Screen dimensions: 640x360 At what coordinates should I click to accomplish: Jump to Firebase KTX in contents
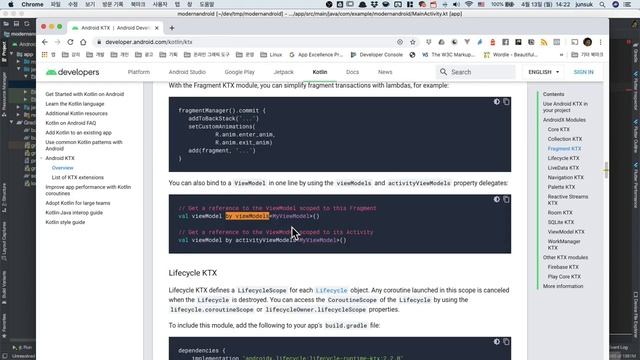pos(563,267)
